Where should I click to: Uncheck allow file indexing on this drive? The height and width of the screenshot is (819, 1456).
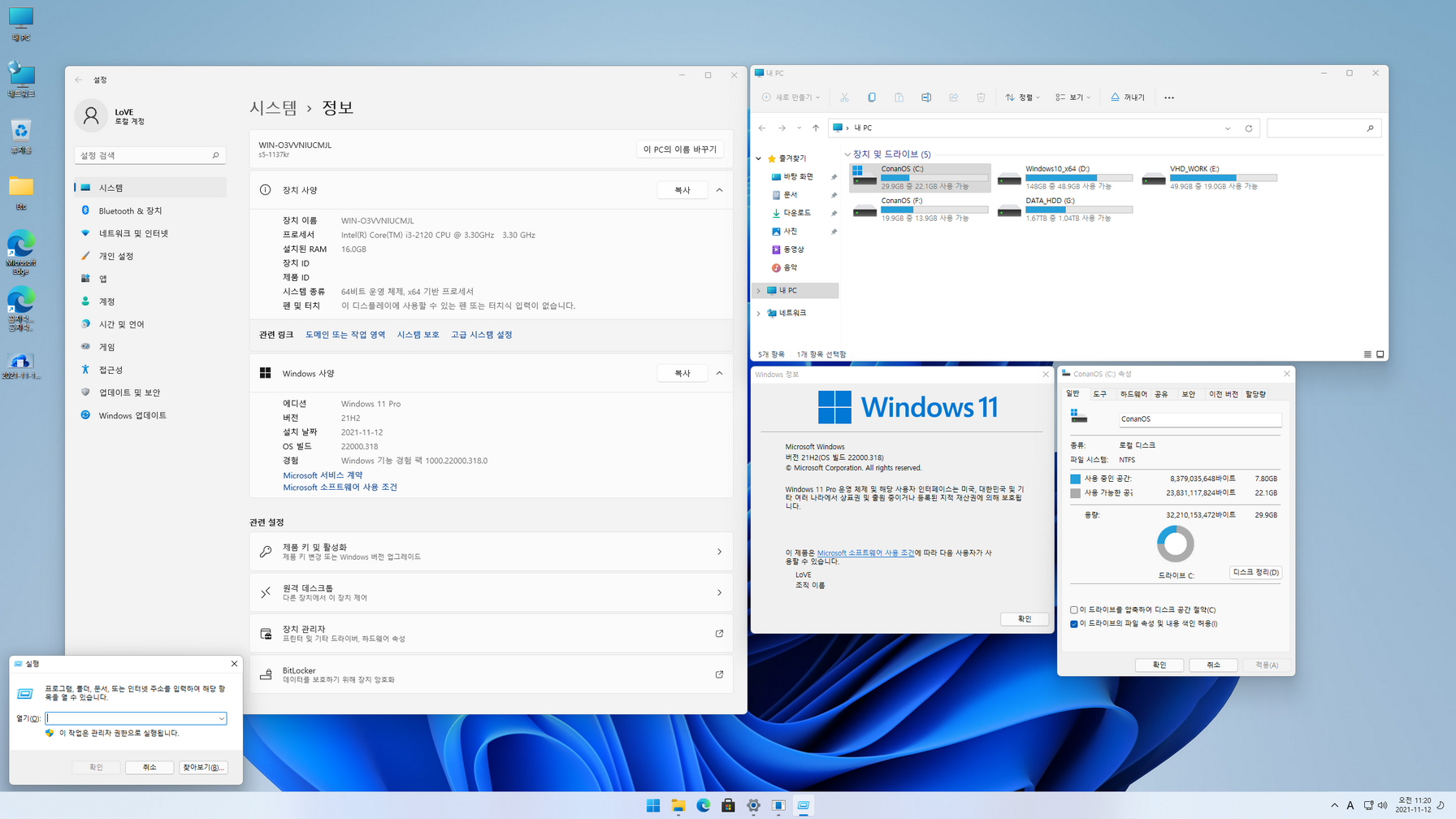click(1074, 624)
